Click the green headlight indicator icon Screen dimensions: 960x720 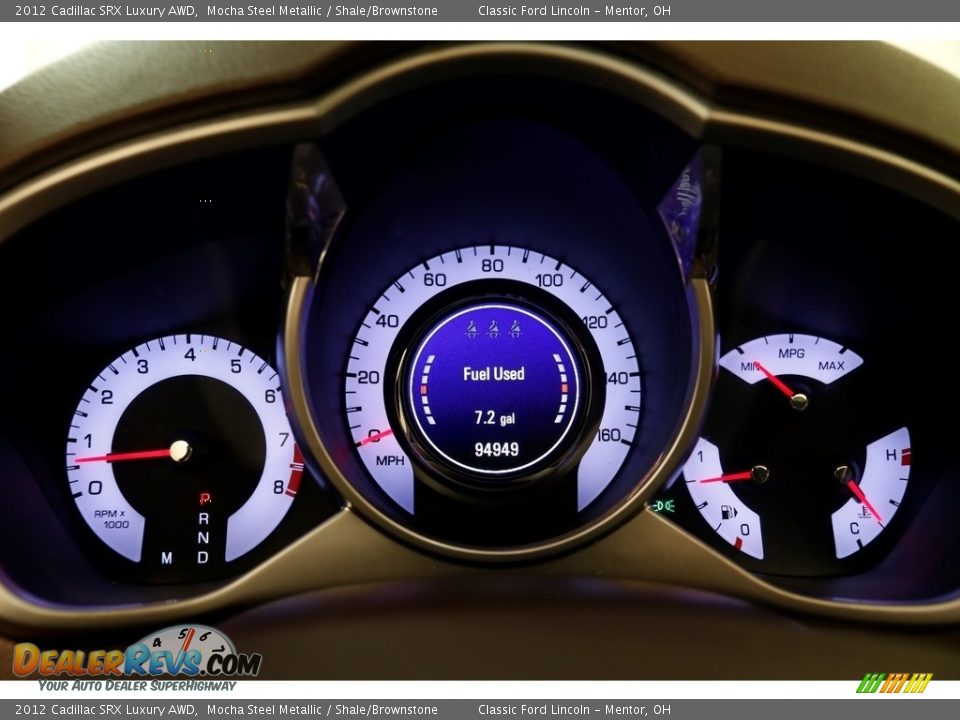[x=662, y=506]
